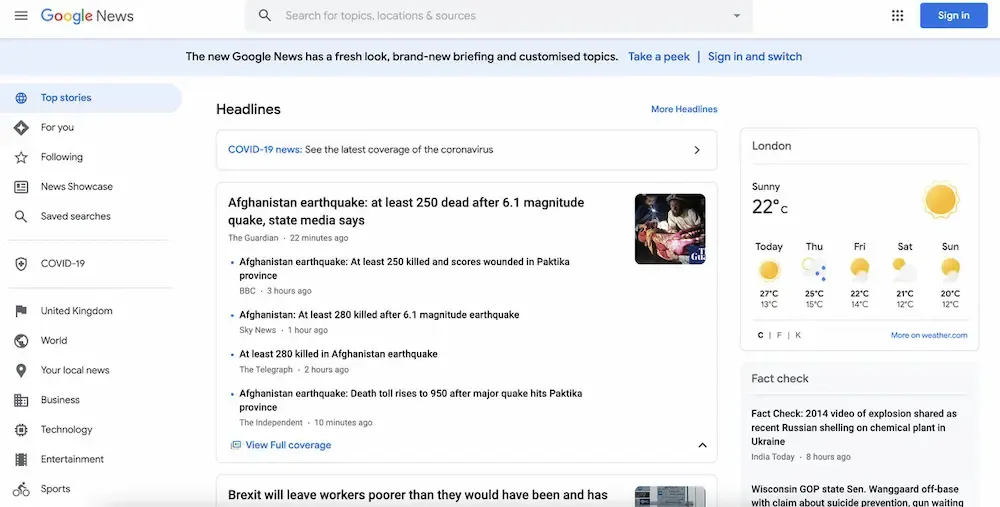Click the Following star icon
This screenshot has height=507, width=1000.
click(x=21, y=157)
